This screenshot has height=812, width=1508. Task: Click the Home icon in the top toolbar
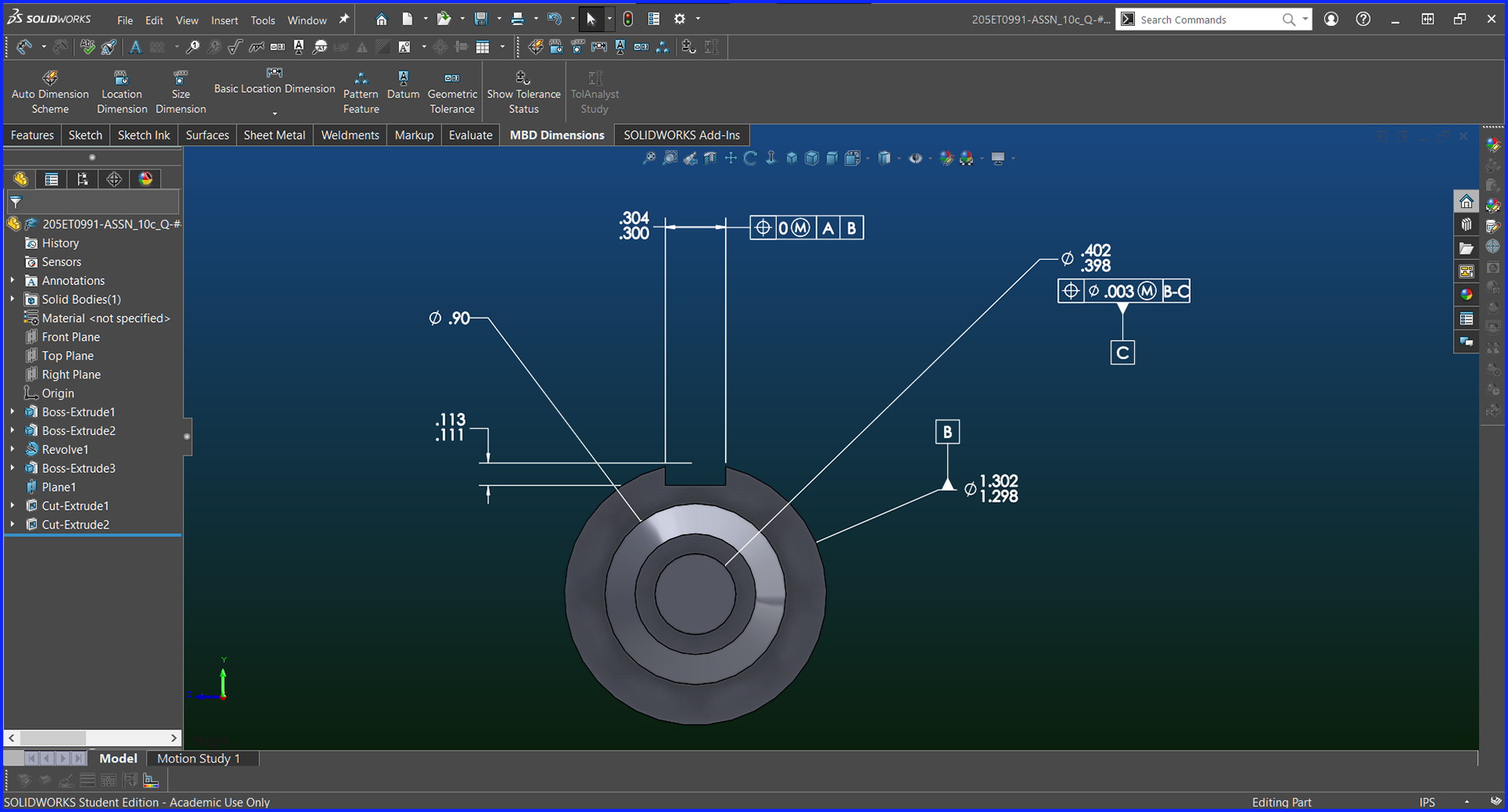tap(382, 19)
